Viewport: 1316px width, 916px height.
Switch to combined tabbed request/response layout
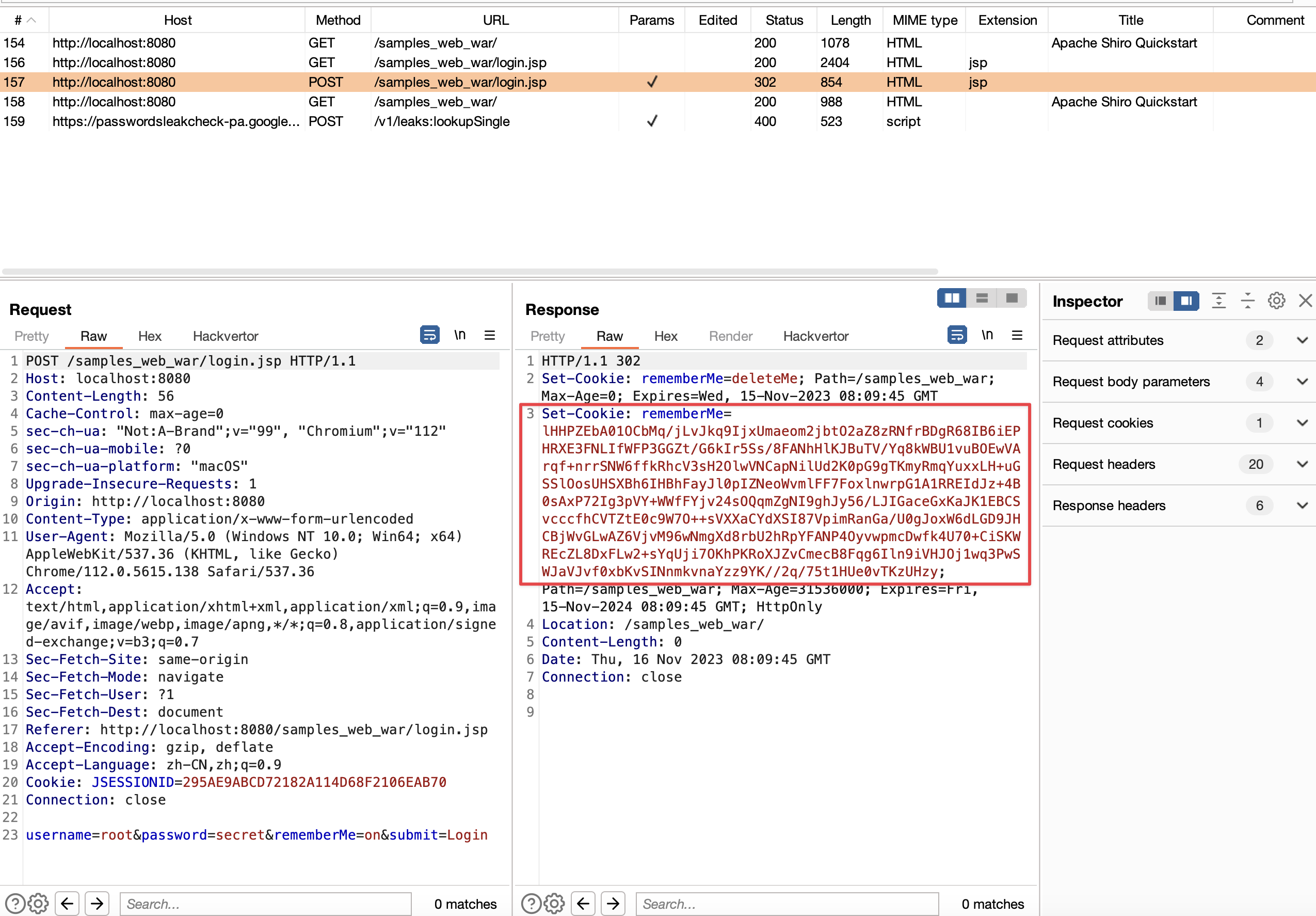1012,298
